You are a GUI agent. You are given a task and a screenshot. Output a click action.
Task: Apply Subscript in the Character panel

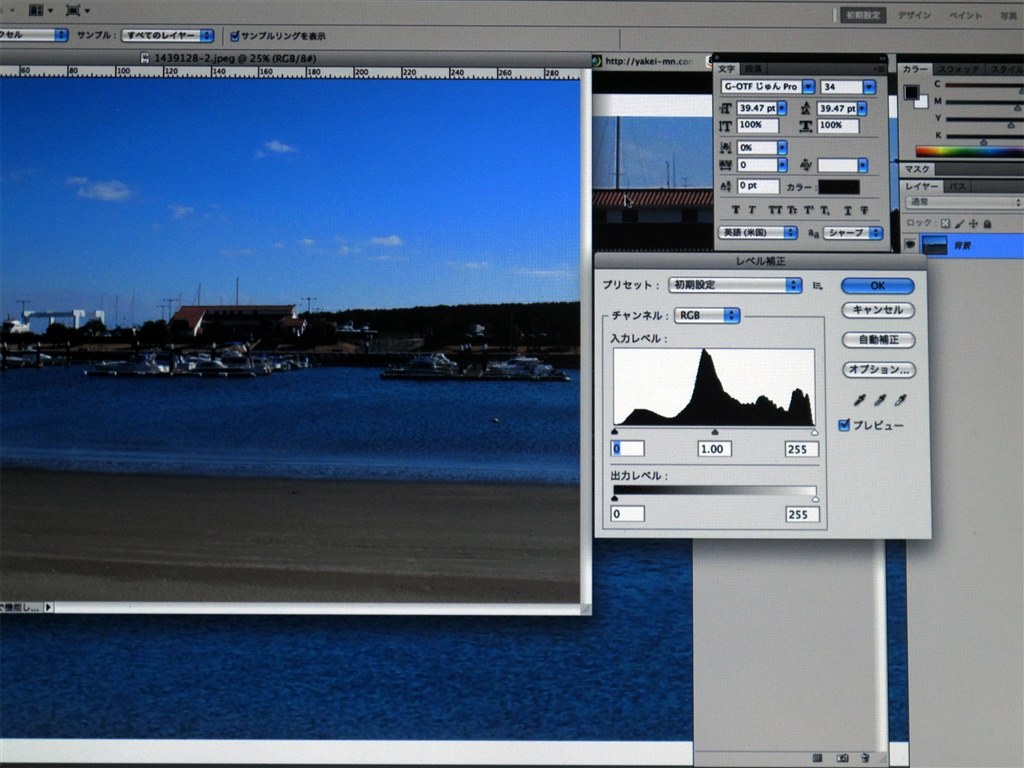[825, 210]
